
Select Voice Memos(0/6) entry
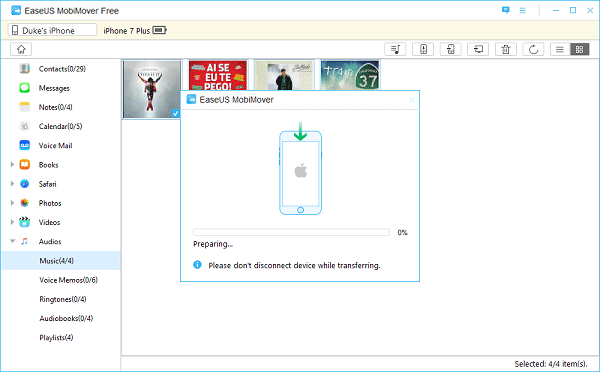(68, 280)
